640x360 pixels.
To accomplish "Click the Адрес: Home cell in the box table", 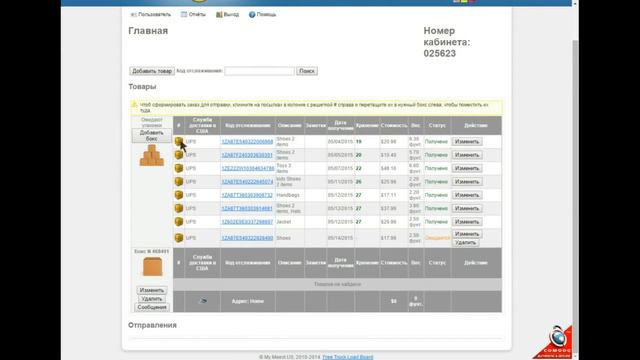I will pos(248,301).
